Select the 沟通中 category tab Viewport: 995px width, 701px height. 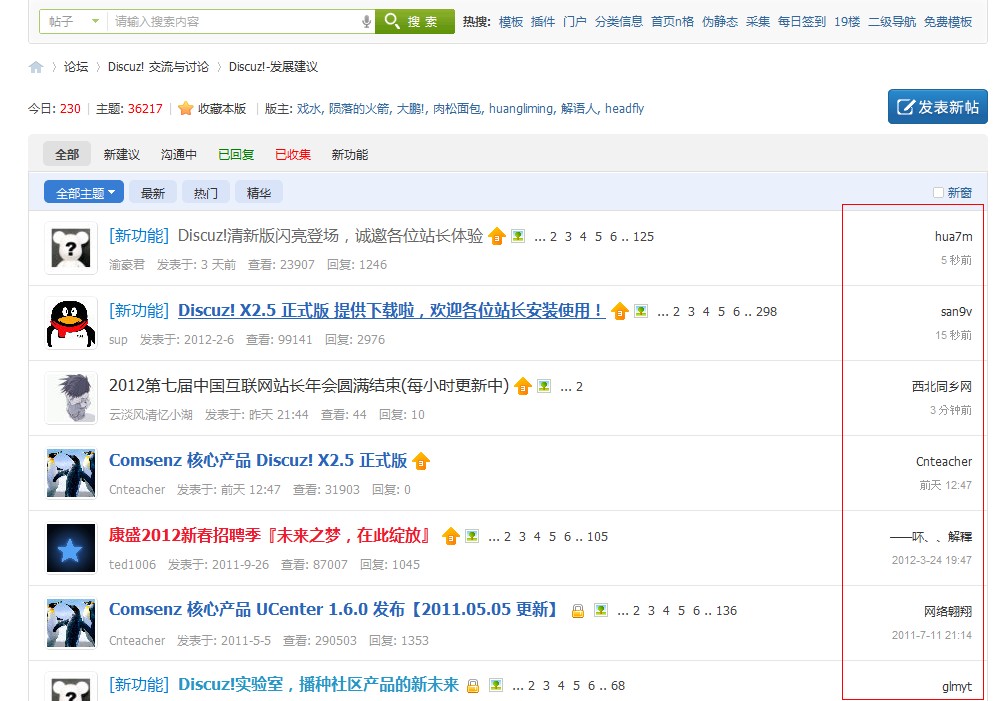tap(178, 154)
